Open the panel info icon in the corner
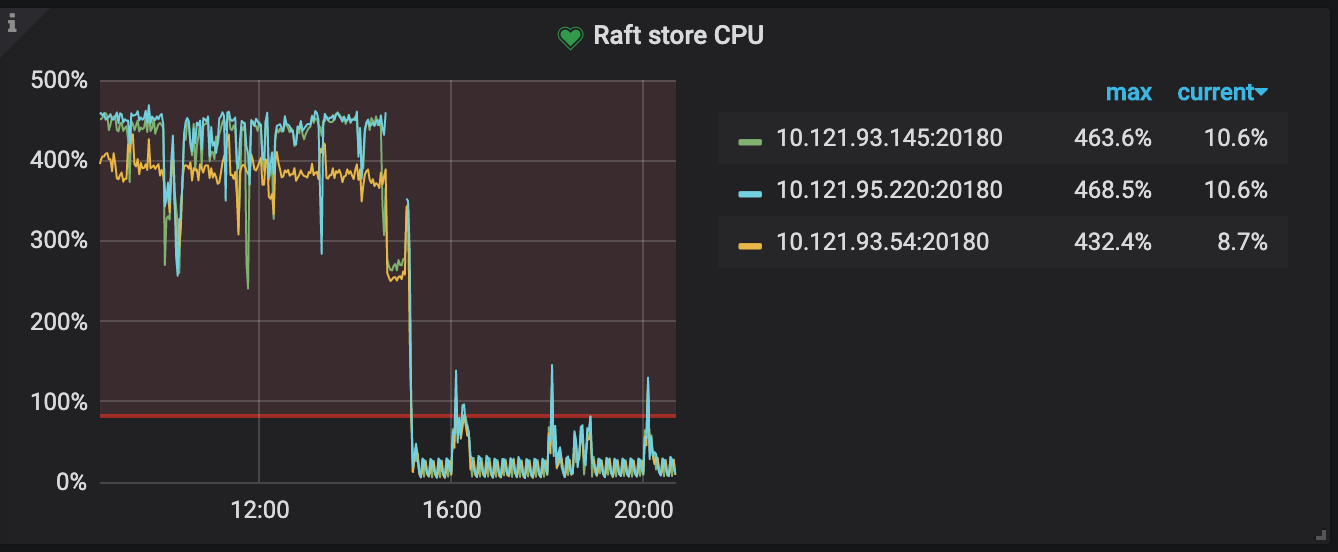Viewport: 1338px width, 552px height. (13, 22)
